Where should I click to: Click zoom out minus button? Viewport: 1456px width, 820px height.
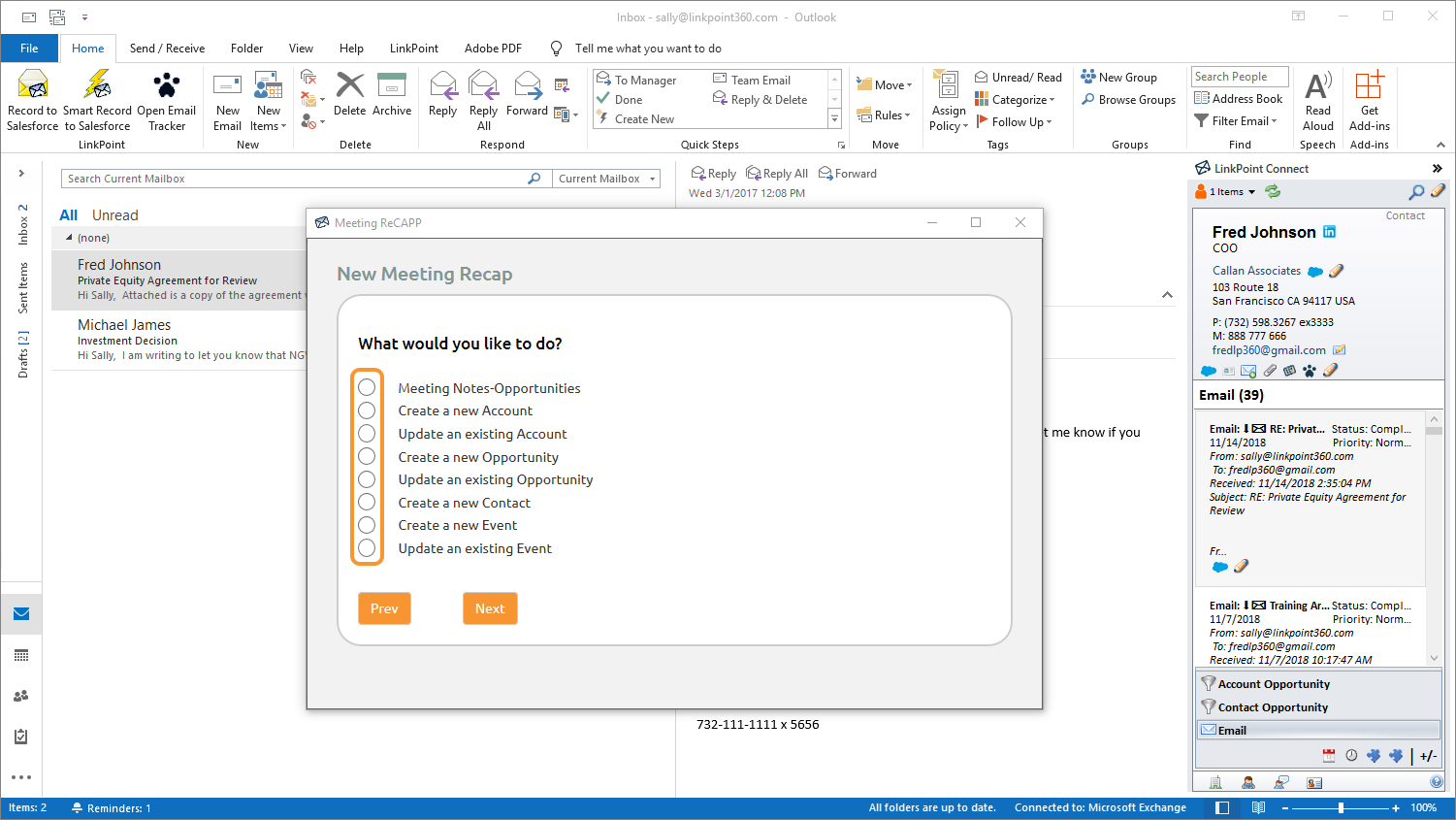[x=1285, y=807]
